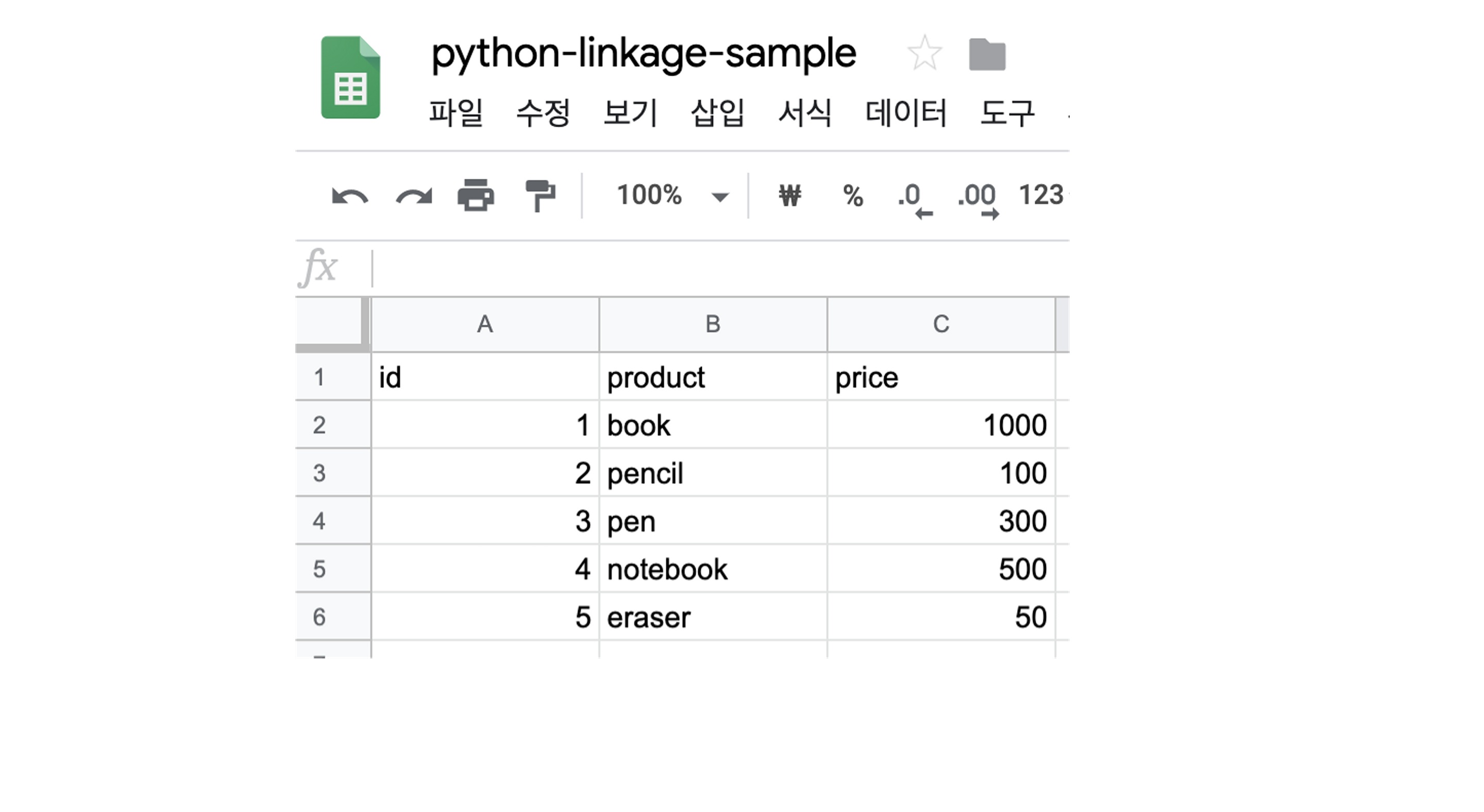Click the cell containing 'id'
1484x812 pixels.
pos(485,377)
